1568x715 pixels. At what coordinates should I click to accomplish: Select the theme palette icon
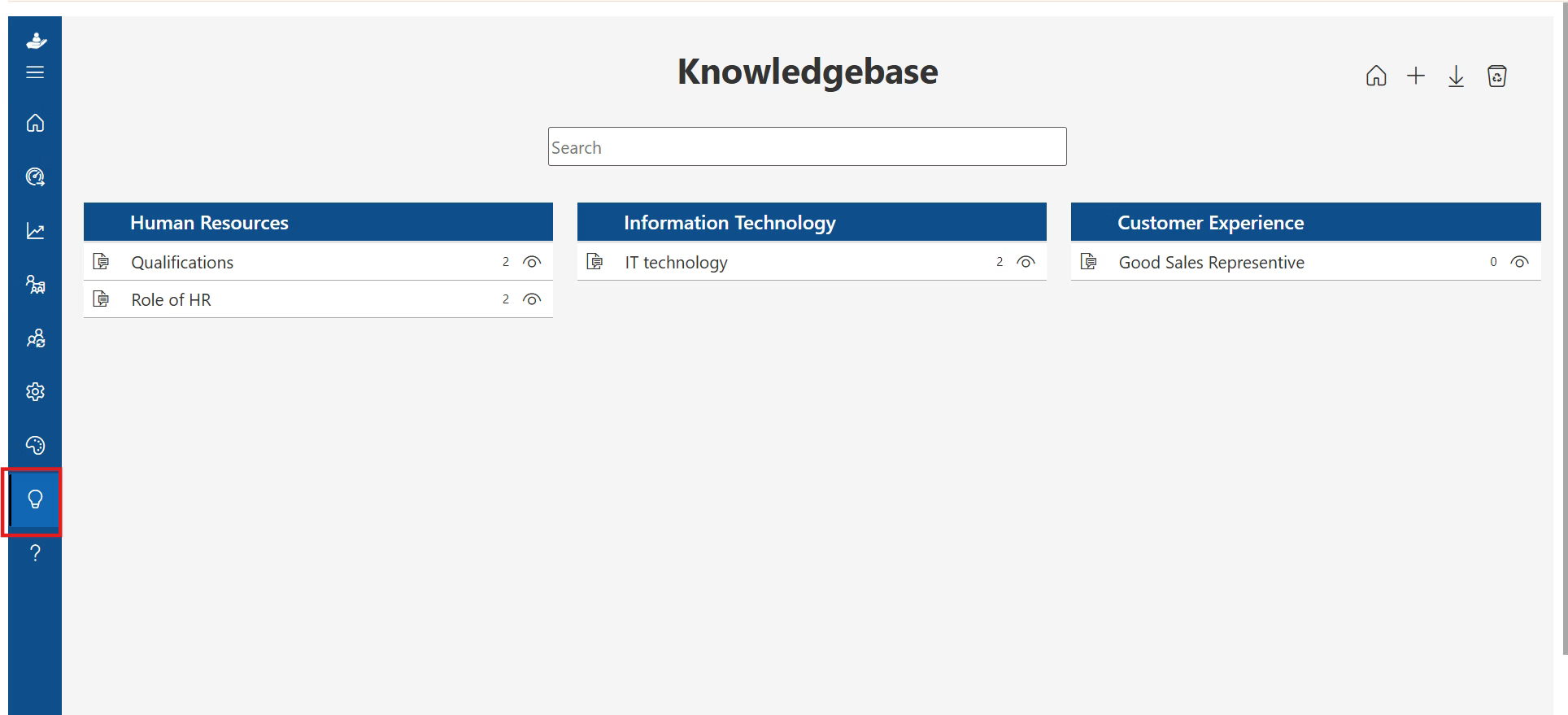[35, 445]
